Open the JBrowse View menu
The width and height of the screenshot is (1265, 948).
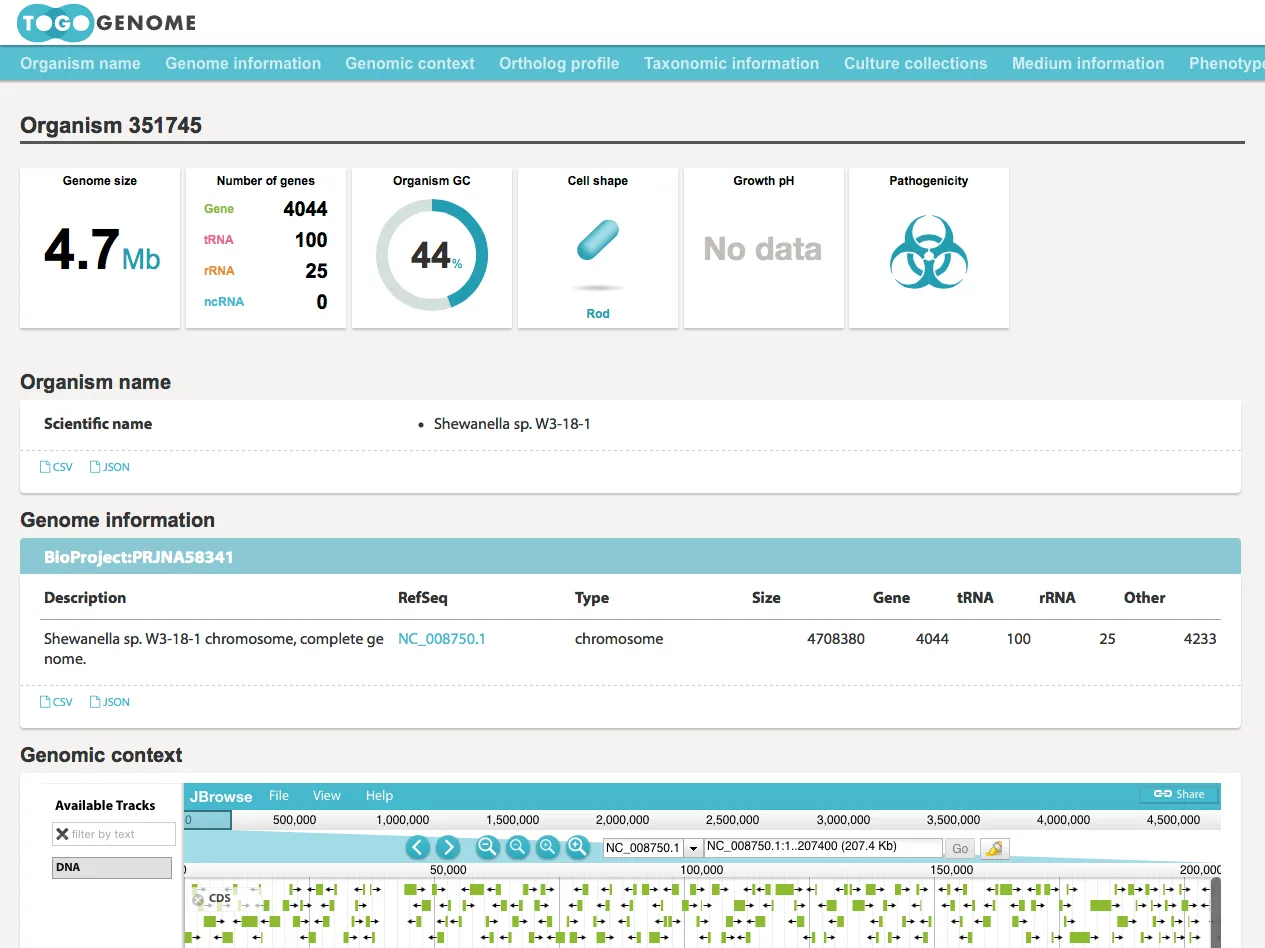[327, 796]
